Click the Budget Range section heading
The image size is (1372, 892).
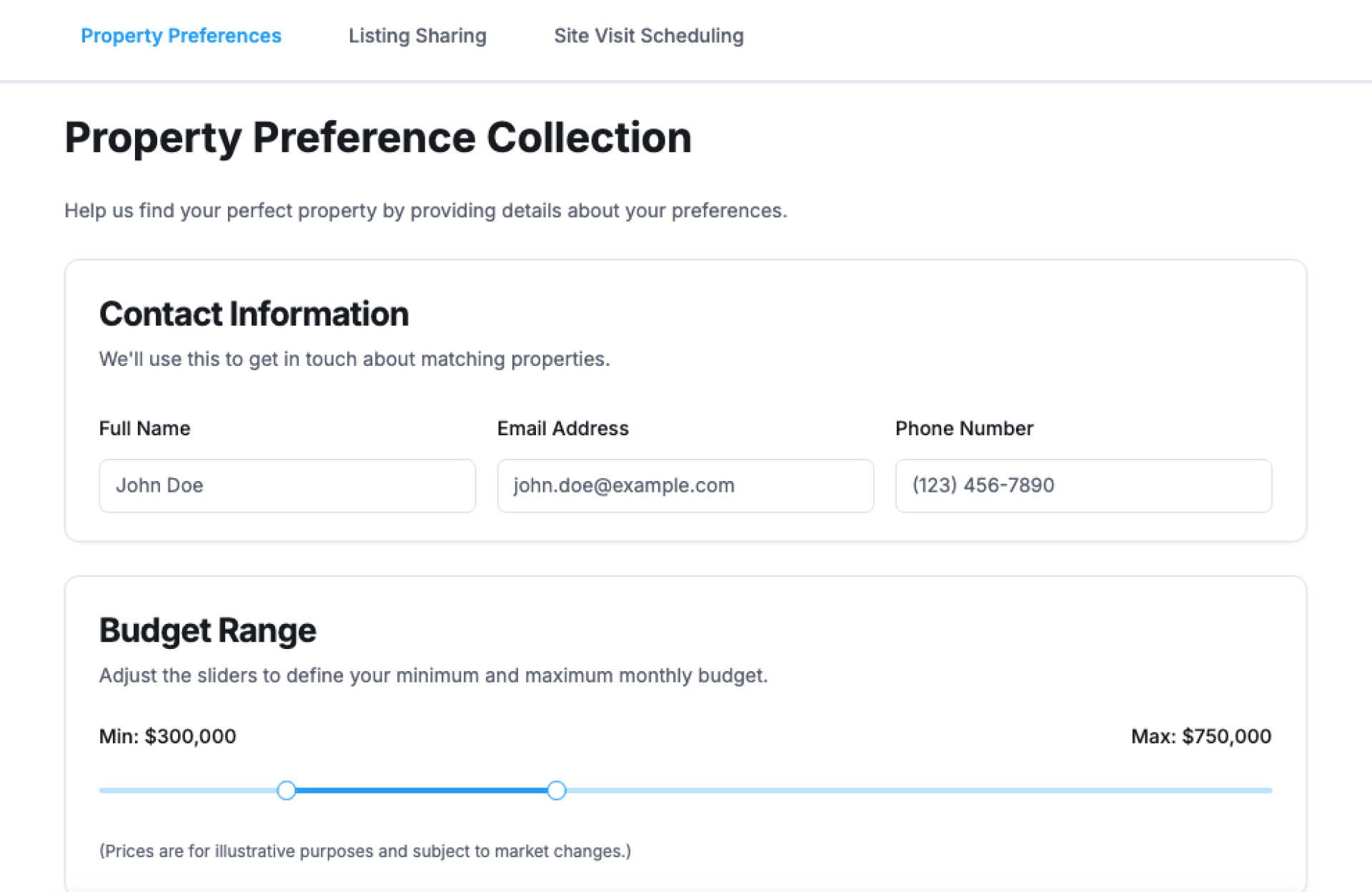[207, 630]
